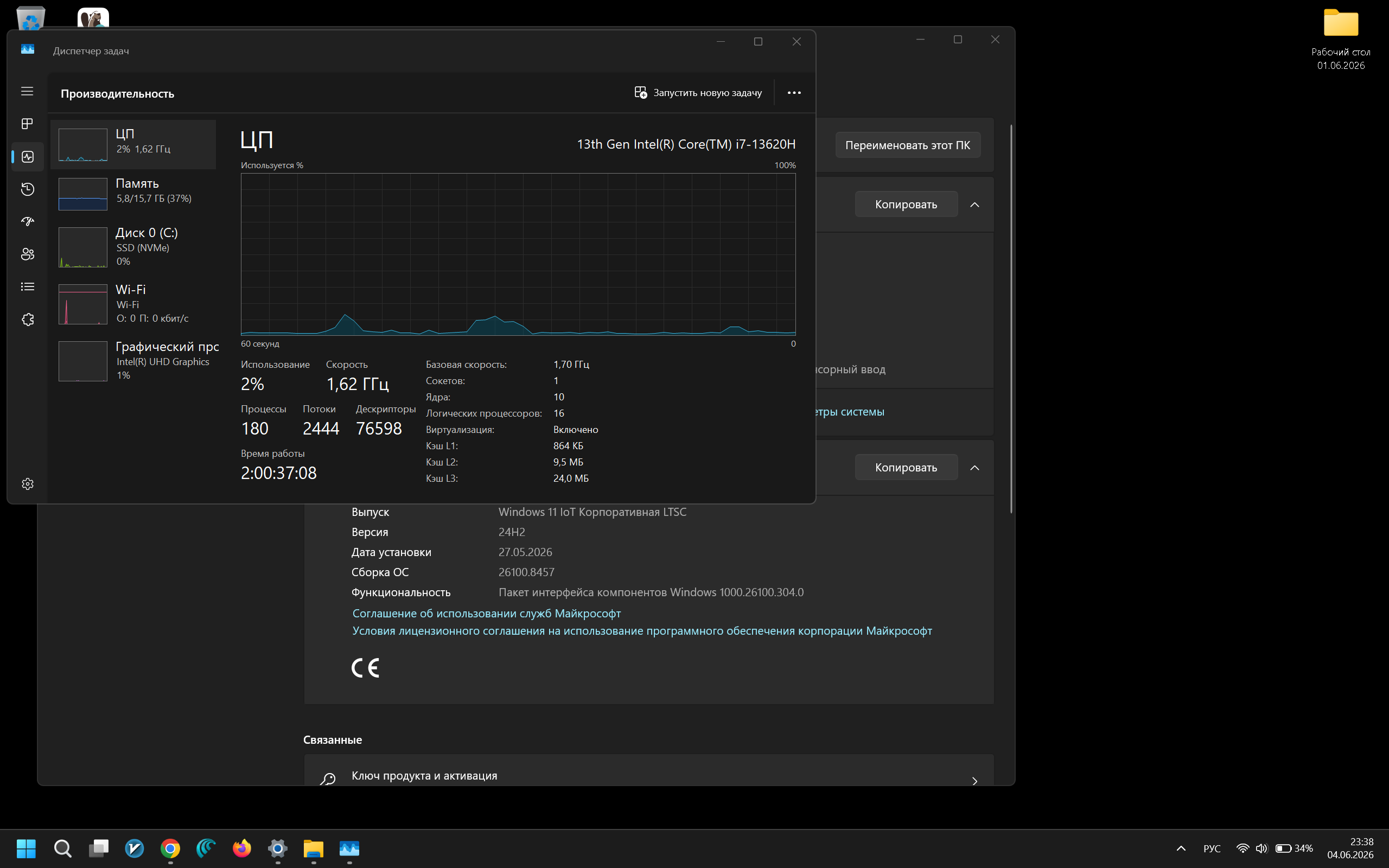Click the 27.05.2026 install date value
The height and width of the screenshot is (868, 1389).
pos(525,552)
